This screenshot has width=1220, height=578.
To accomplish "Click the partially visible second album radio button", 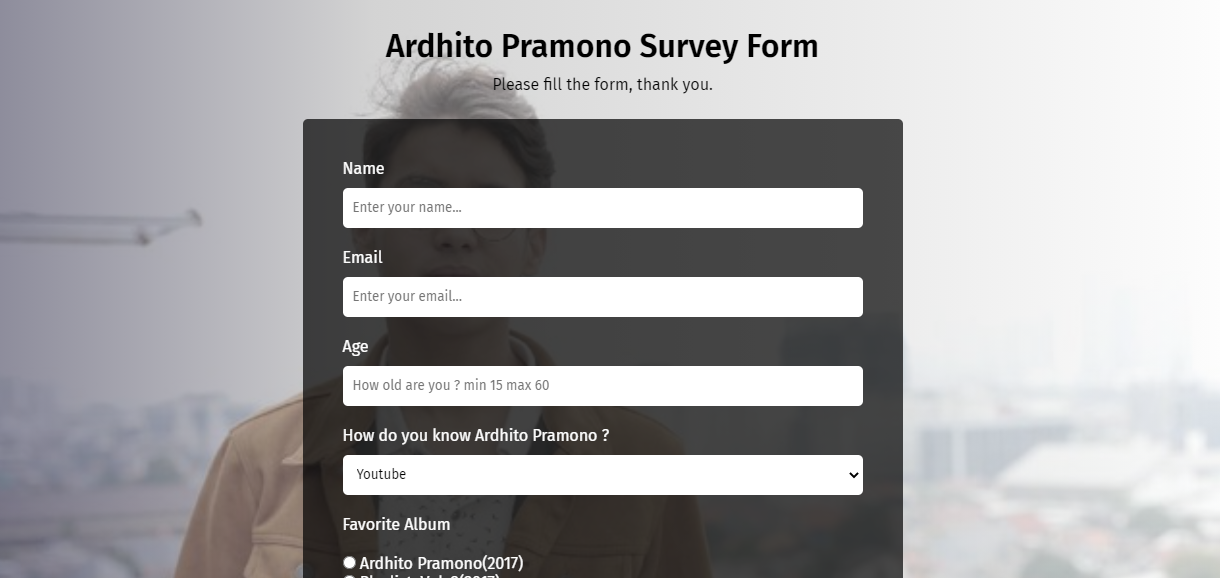I will pos(350,576).
